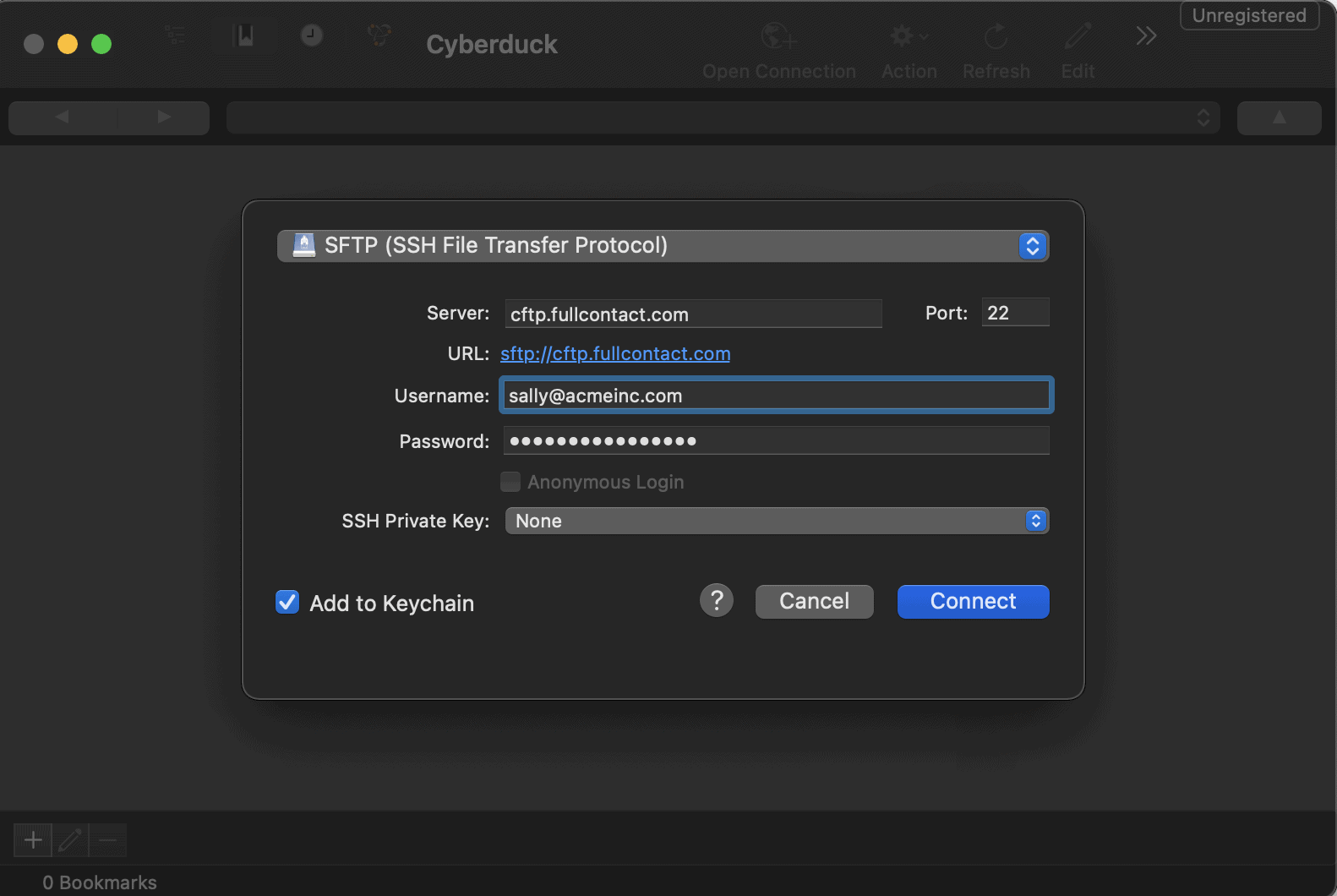Click the add bookmark plus button

(x=33, y=840)
